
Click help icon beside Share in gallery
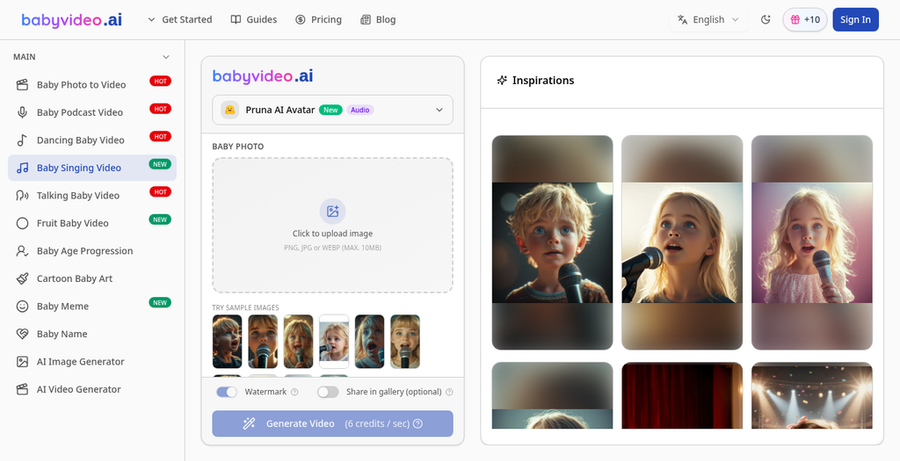click(x=449, y=392)
